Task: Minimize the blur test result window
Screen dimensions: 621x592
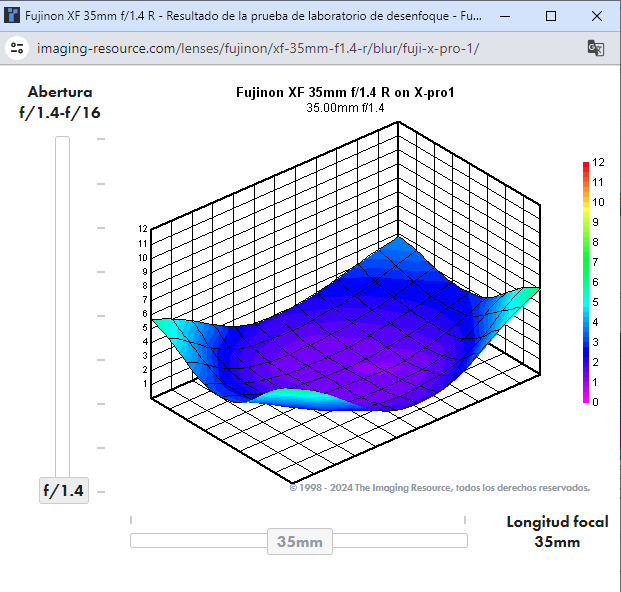Action: pyautogui.click(x=505, y=16)
